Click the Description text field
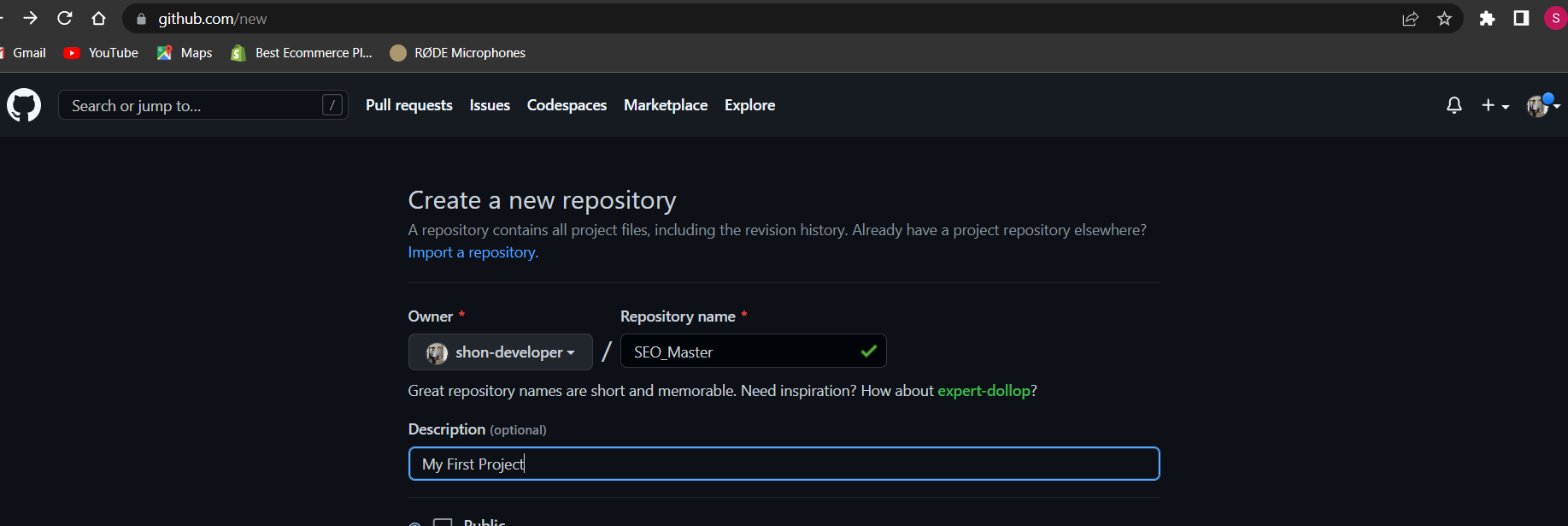Viewport: 1568px width, 526px height. (784, 464)
